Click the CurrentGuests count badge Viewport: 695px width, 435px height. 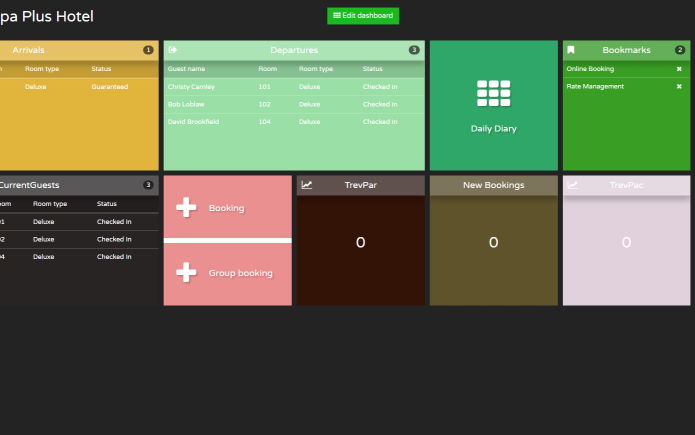point(148,185)
